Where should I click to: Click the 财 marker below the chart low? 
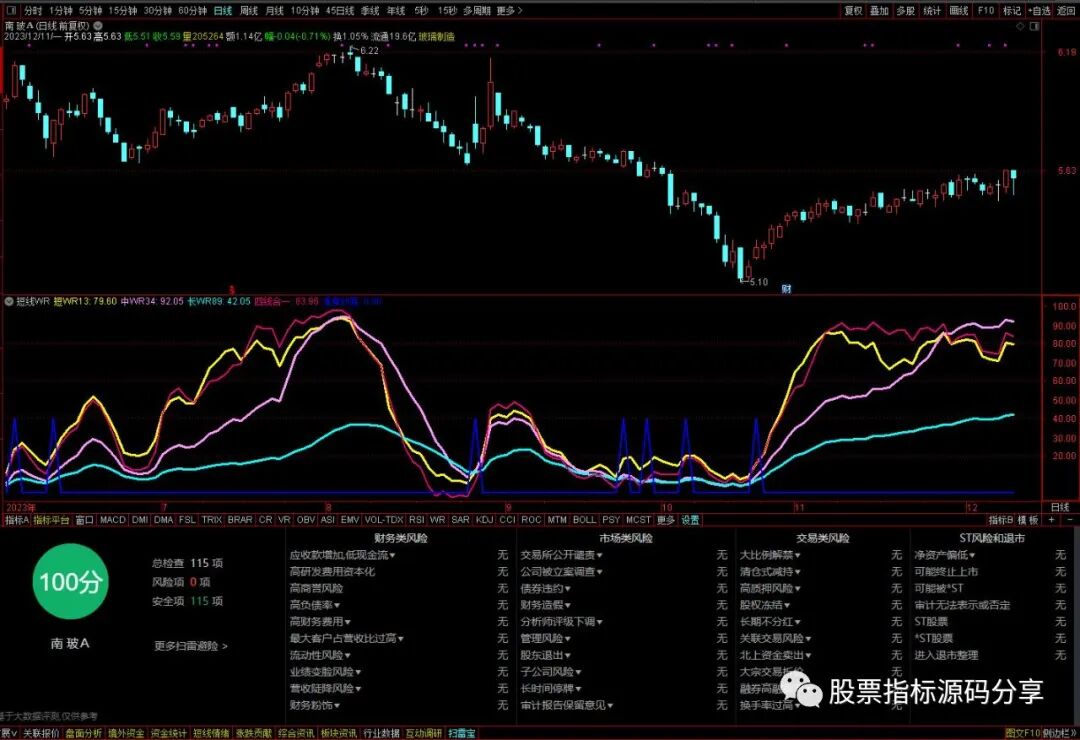(x=787, y=289)
